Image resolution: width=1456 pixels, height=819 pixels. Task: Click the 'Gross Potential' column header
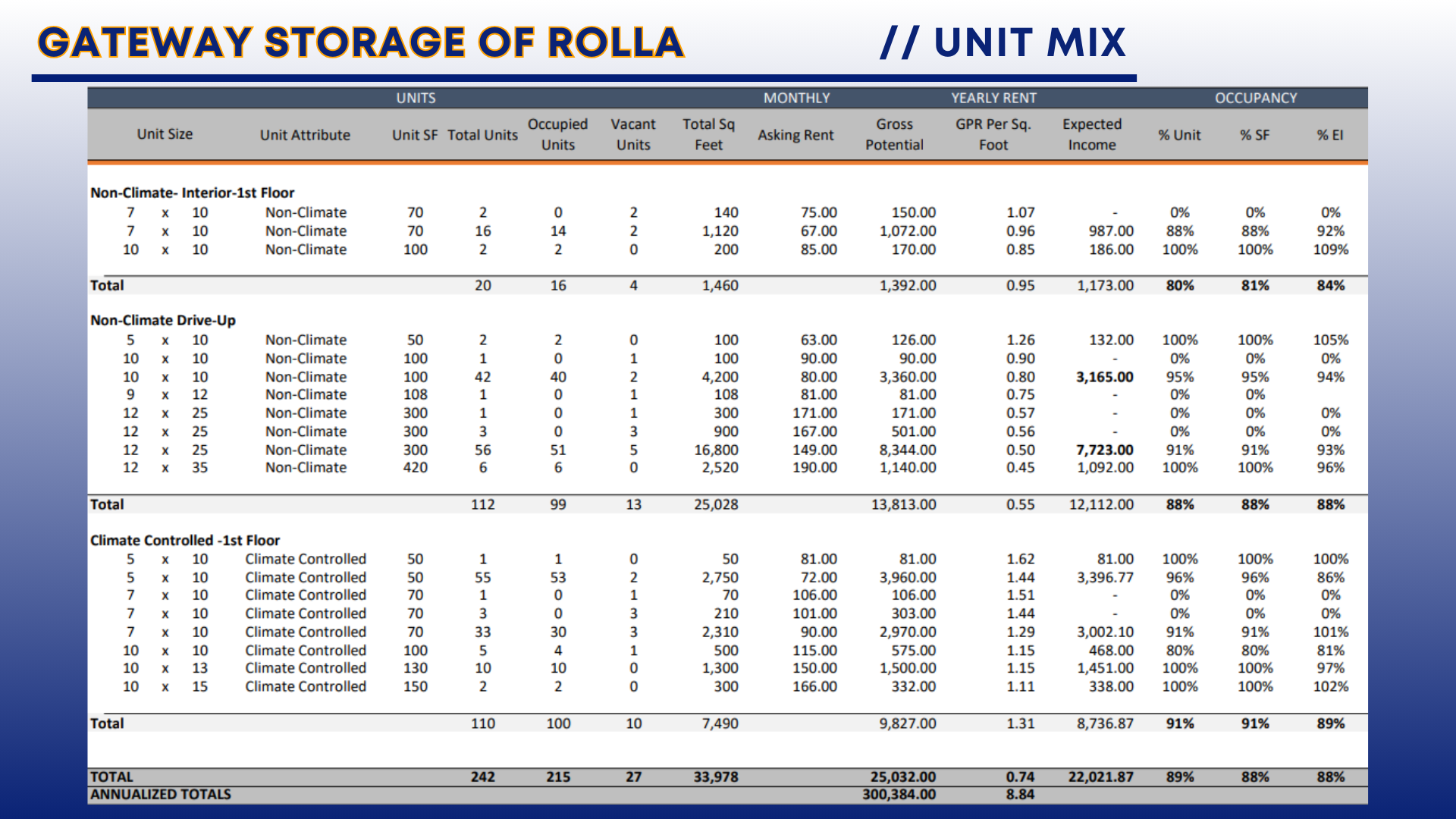click(x=894, y=134)
